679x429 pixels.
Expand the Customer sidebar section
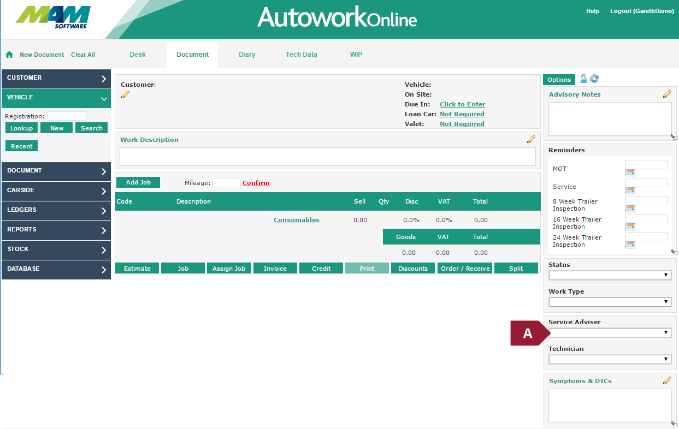(x=56, y=78)
